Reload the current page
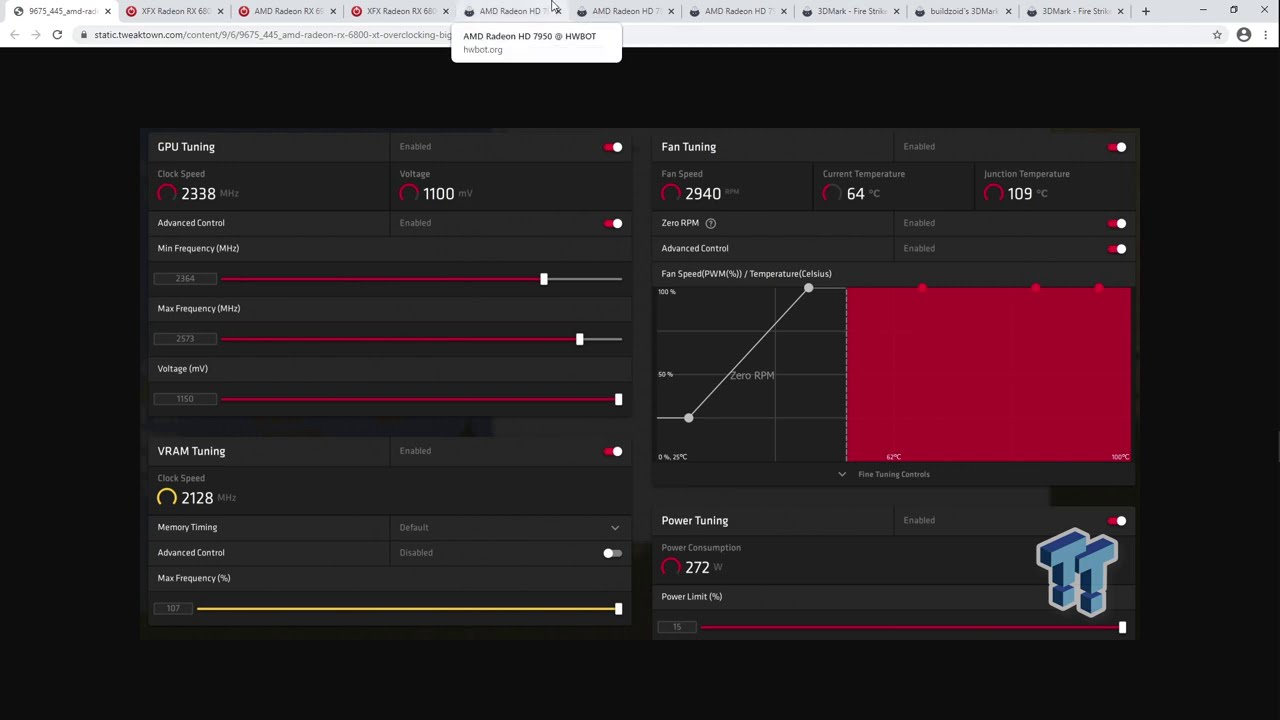1280x720 pixels. (x=57, y=35)
